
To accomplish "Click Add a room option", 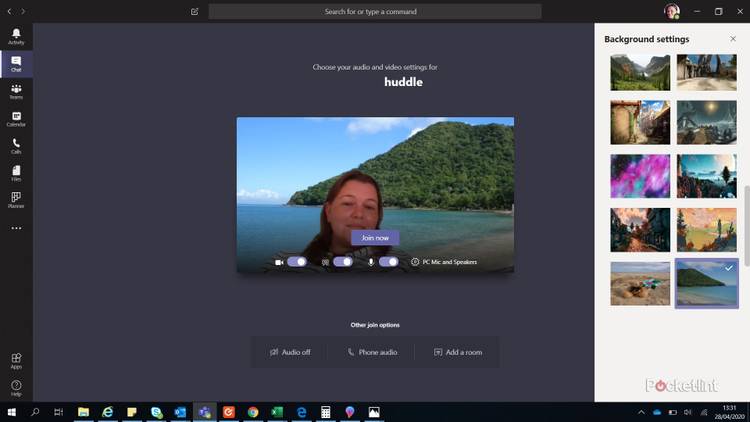I will [x=458, y=352].
